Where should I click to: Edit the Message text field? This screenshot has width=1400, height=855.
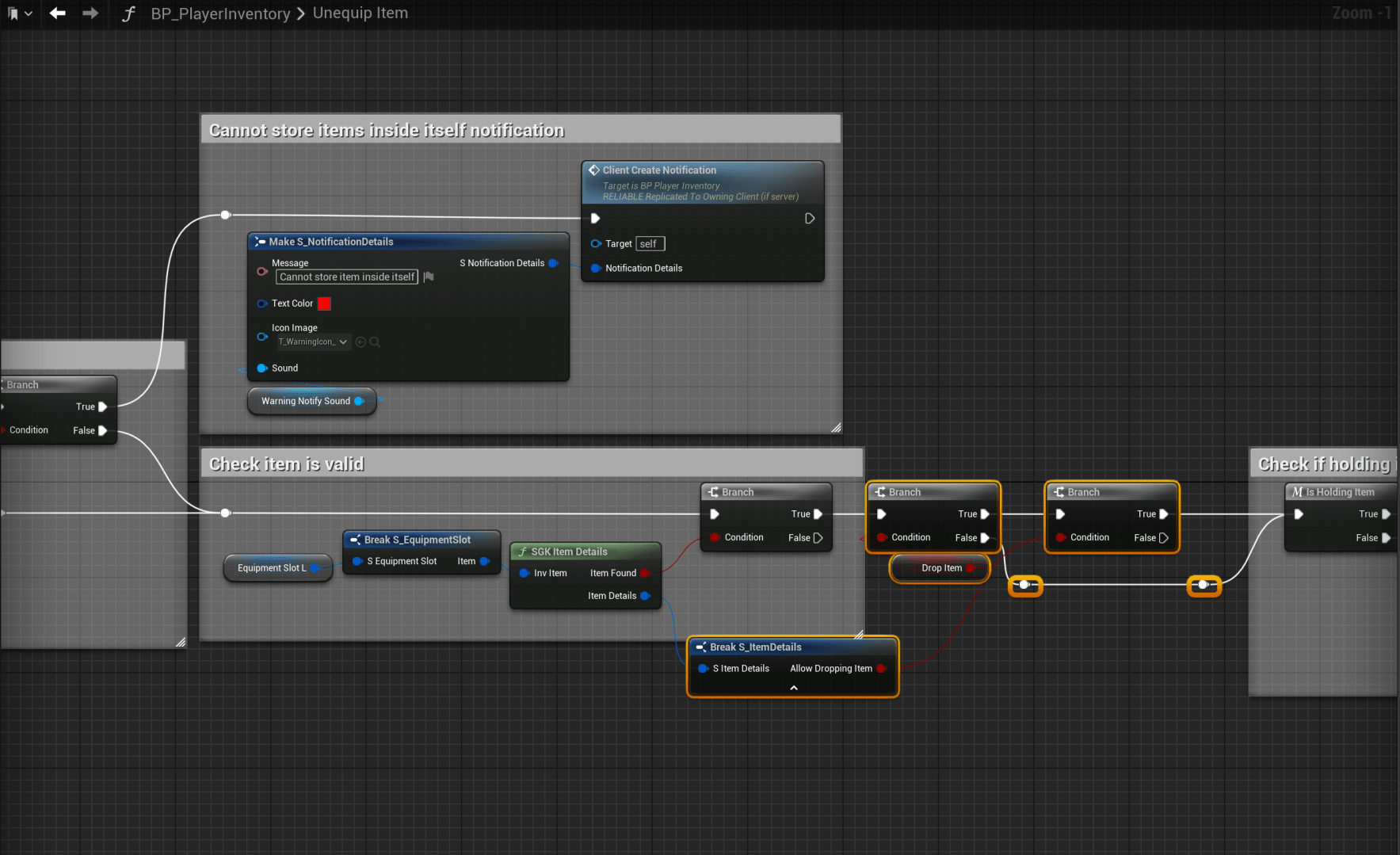pos(347,277)
